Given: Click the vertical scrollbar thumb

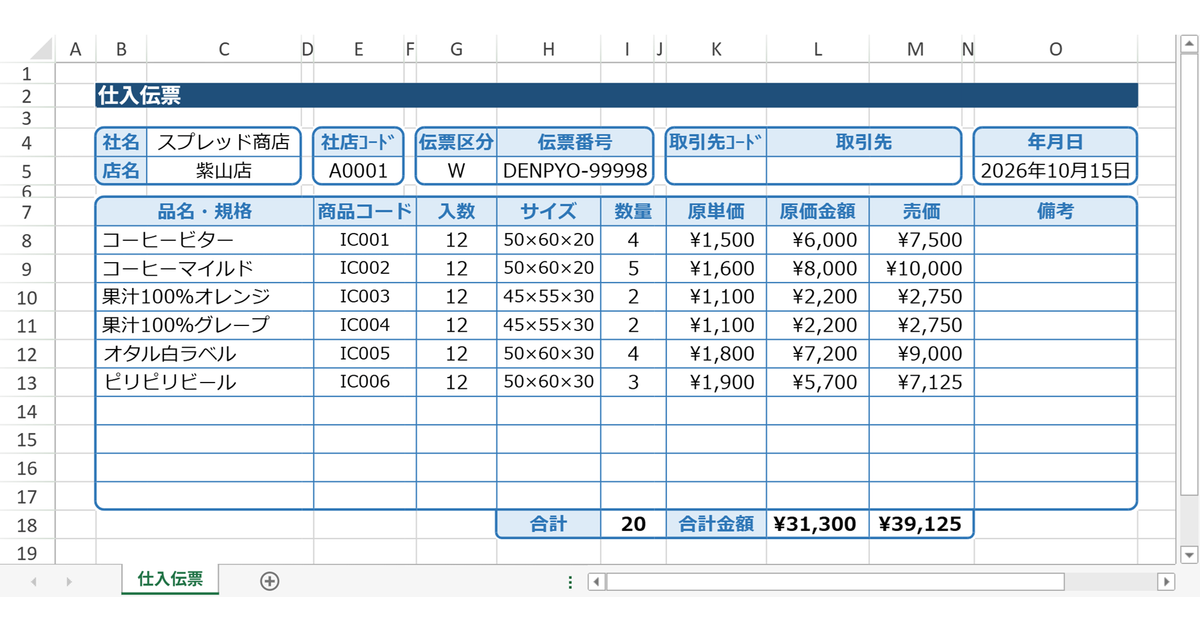Looking at the screenshot, I should (1189, 275).
